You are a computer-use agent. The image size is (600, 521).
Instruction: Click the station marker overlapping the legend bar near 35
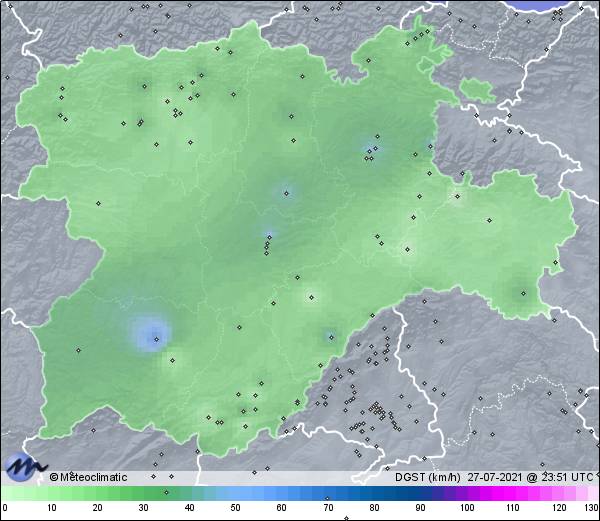tap(166, 492)
